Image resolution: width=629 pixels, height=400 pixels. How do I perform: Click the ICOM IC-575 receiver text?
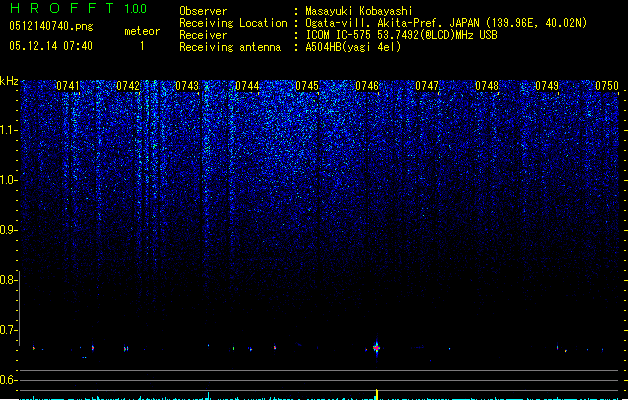pos(402,35)
